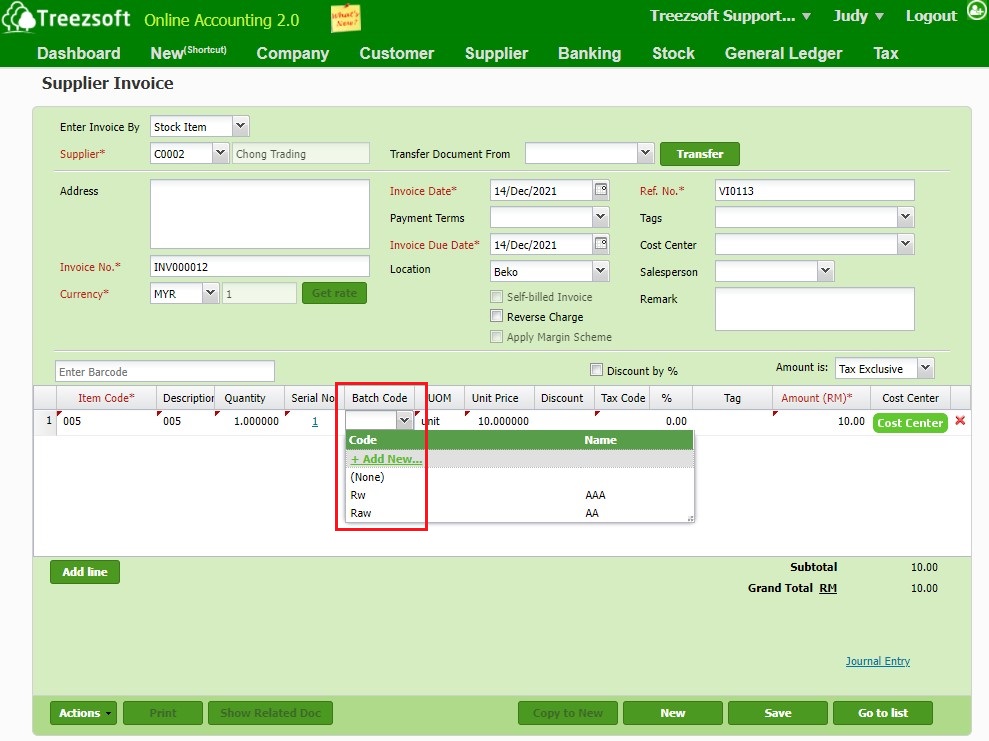Open the Journal Entry link

877,661
